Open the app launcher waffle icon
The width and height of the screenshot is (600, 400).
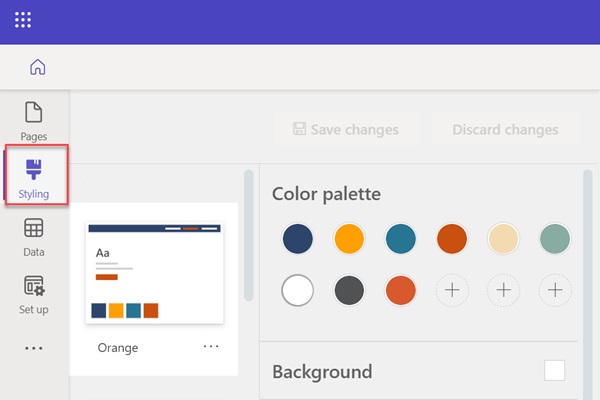coord(23,20)
